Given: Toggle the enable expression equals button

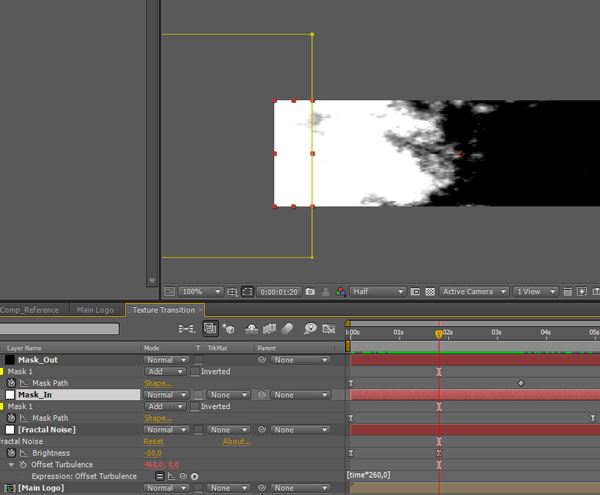Looking at the screenshot, I should (160, 477).
